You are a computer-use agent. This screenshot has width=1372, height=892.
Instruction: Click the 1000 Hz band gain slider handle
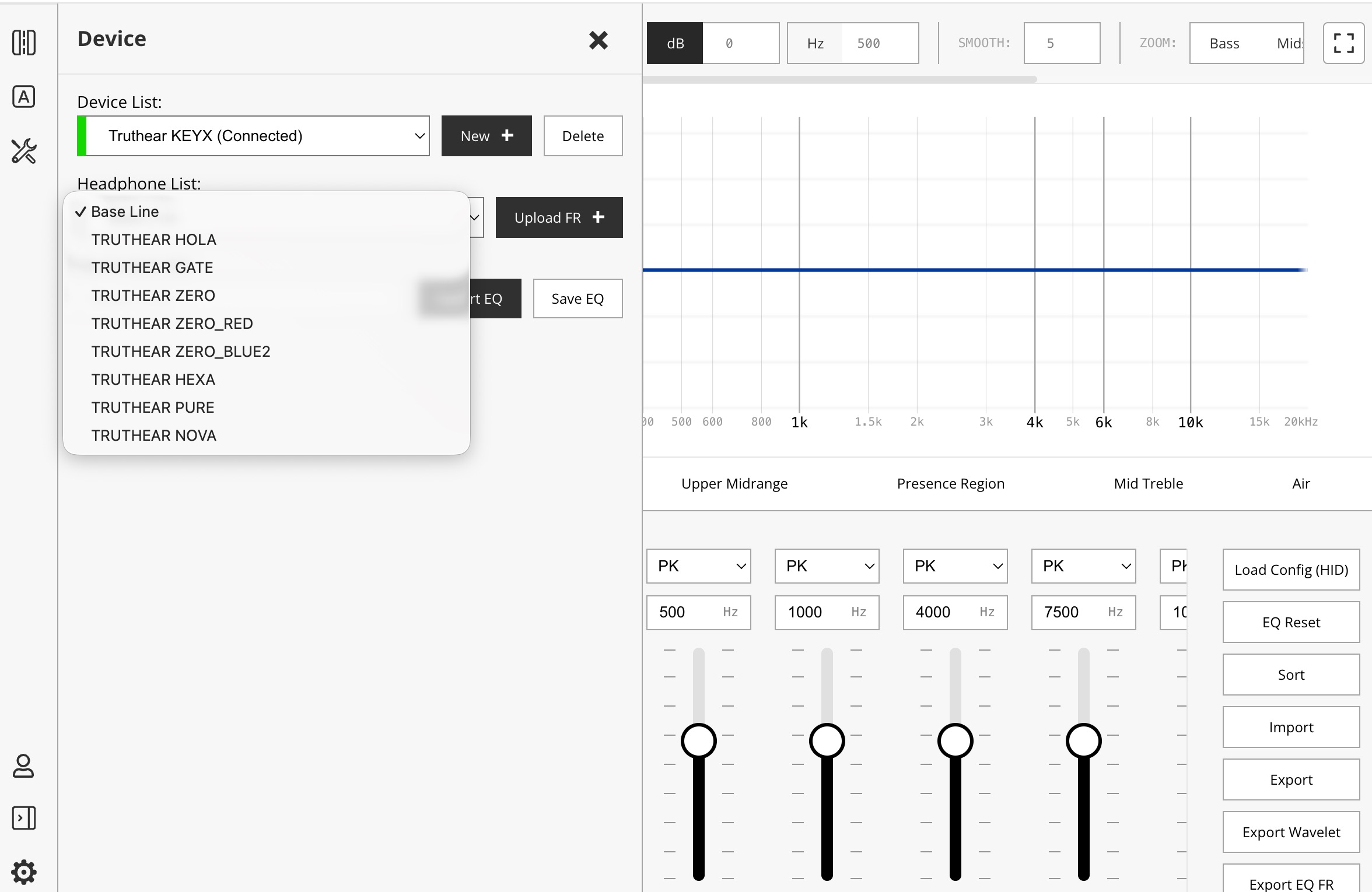(x=827, y=741)
